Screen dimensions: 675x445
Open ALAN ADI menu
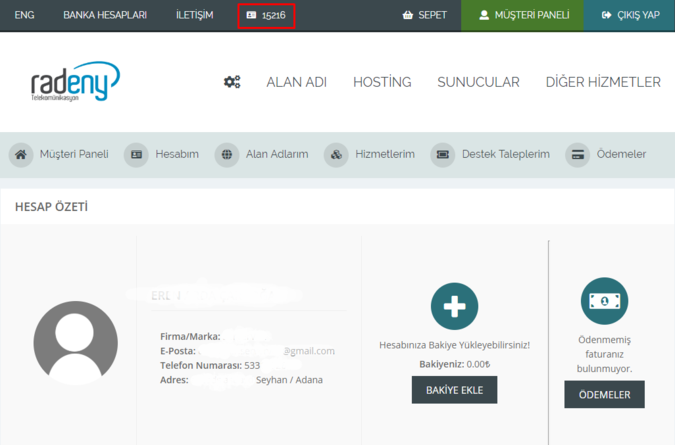click(297, 82)
